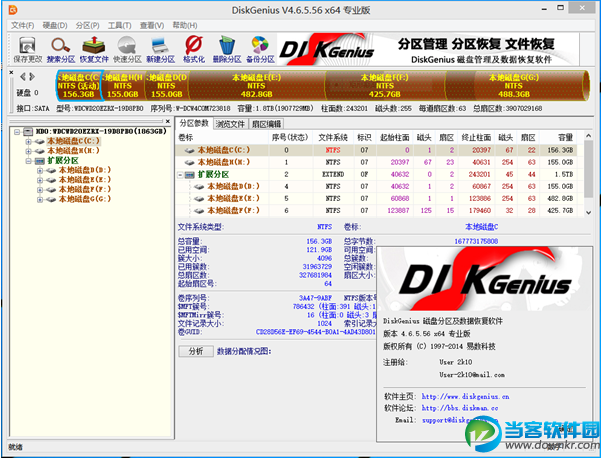
Task: Click the 删除分区 delete partition icon
Action: [227, 50]
